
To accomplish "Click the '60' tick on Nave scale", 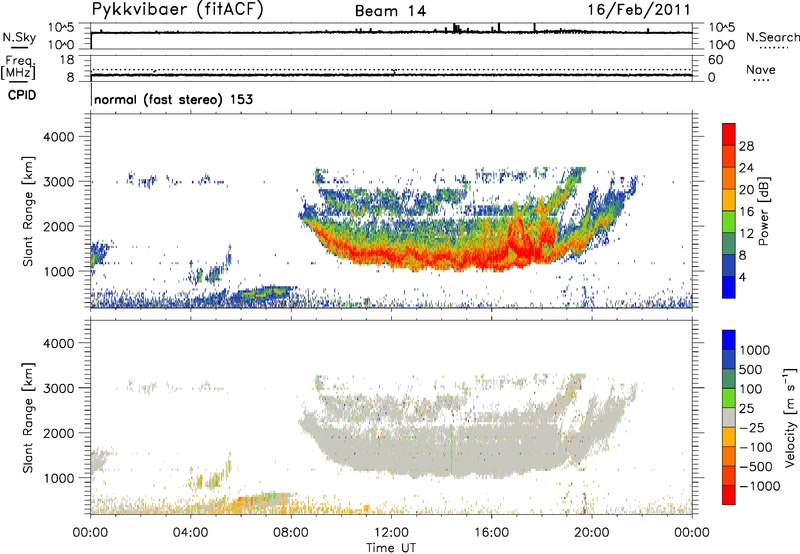I will (715, 60).
